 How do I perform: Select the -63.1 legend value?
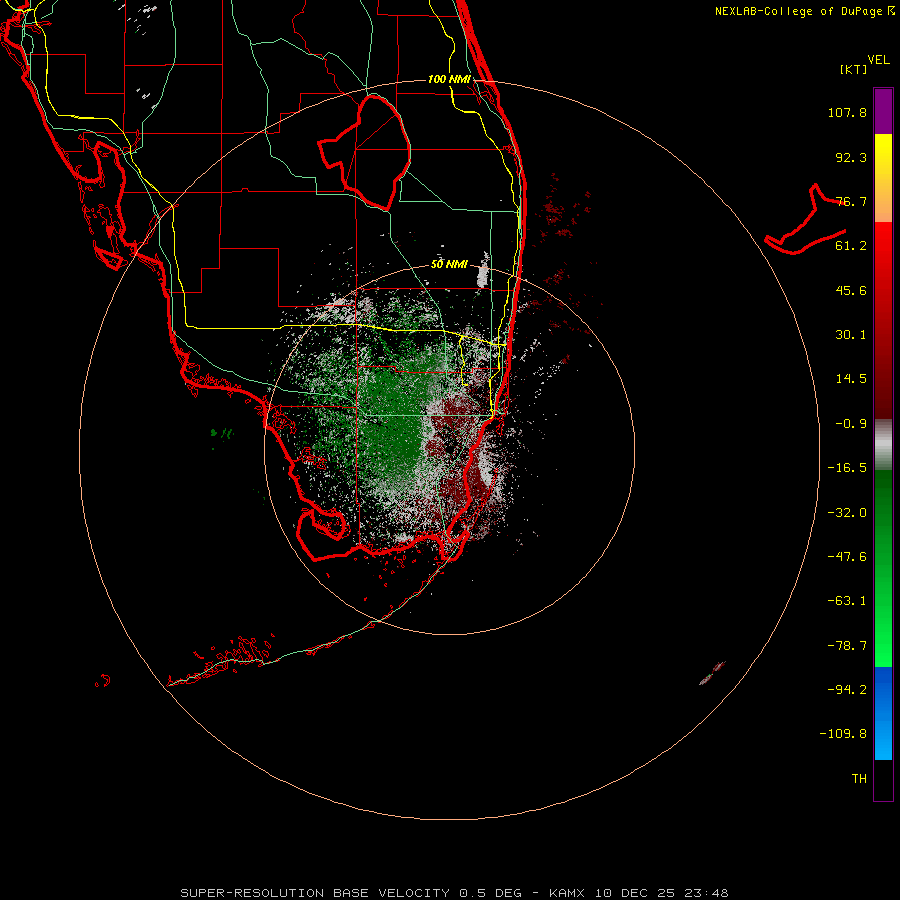(x=847, y=601)
